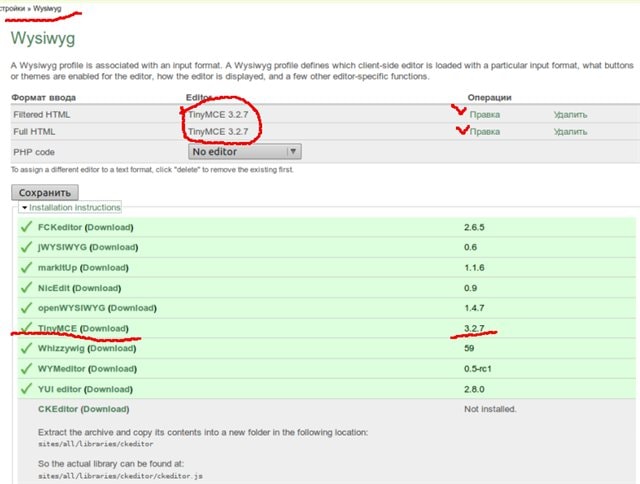Open the jWYSIWYG homepage link

pos(62,247)
